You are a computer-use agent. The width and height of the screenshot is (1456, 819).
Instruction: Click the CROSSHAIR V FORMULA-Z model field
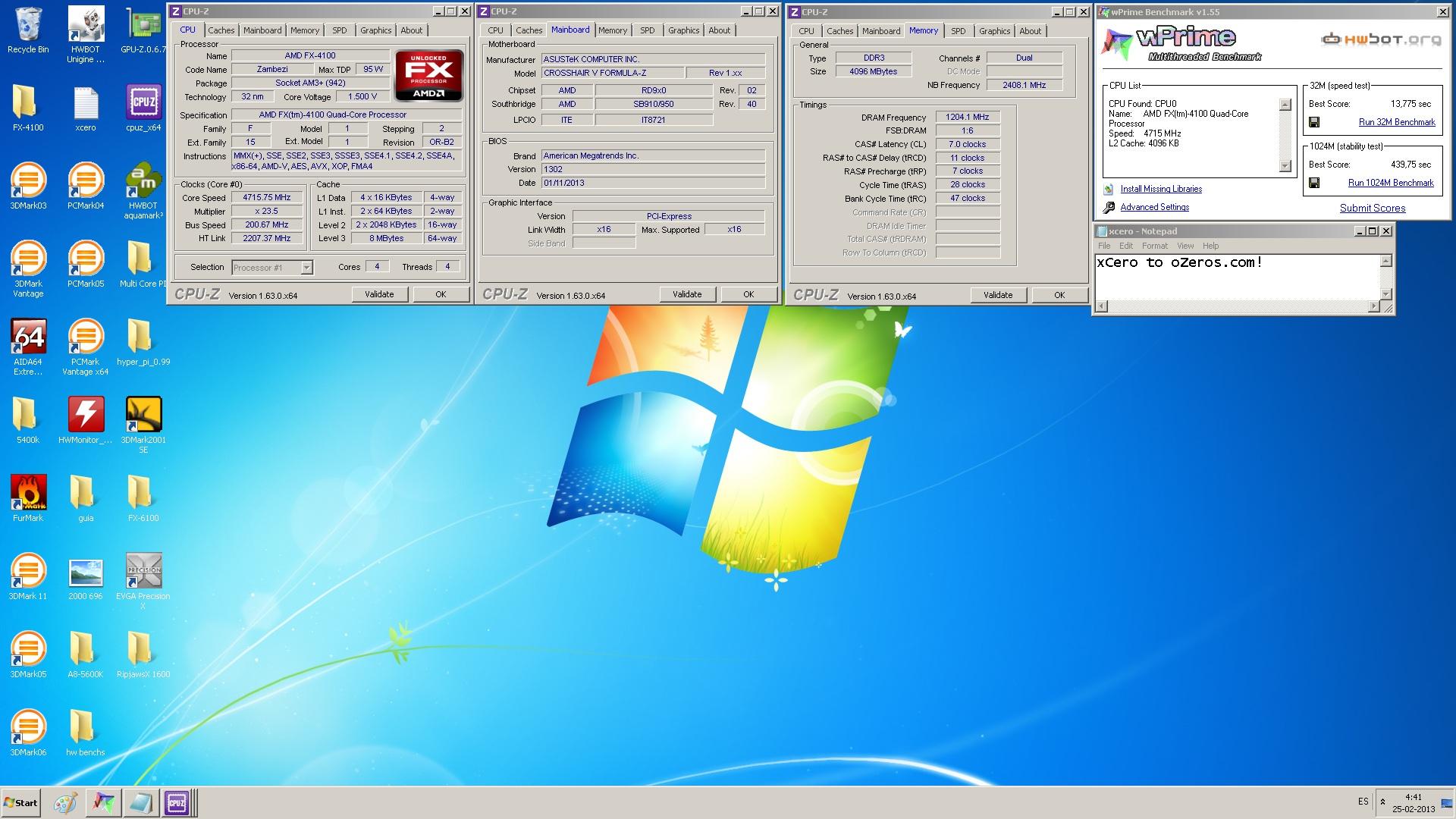(612, 73)
